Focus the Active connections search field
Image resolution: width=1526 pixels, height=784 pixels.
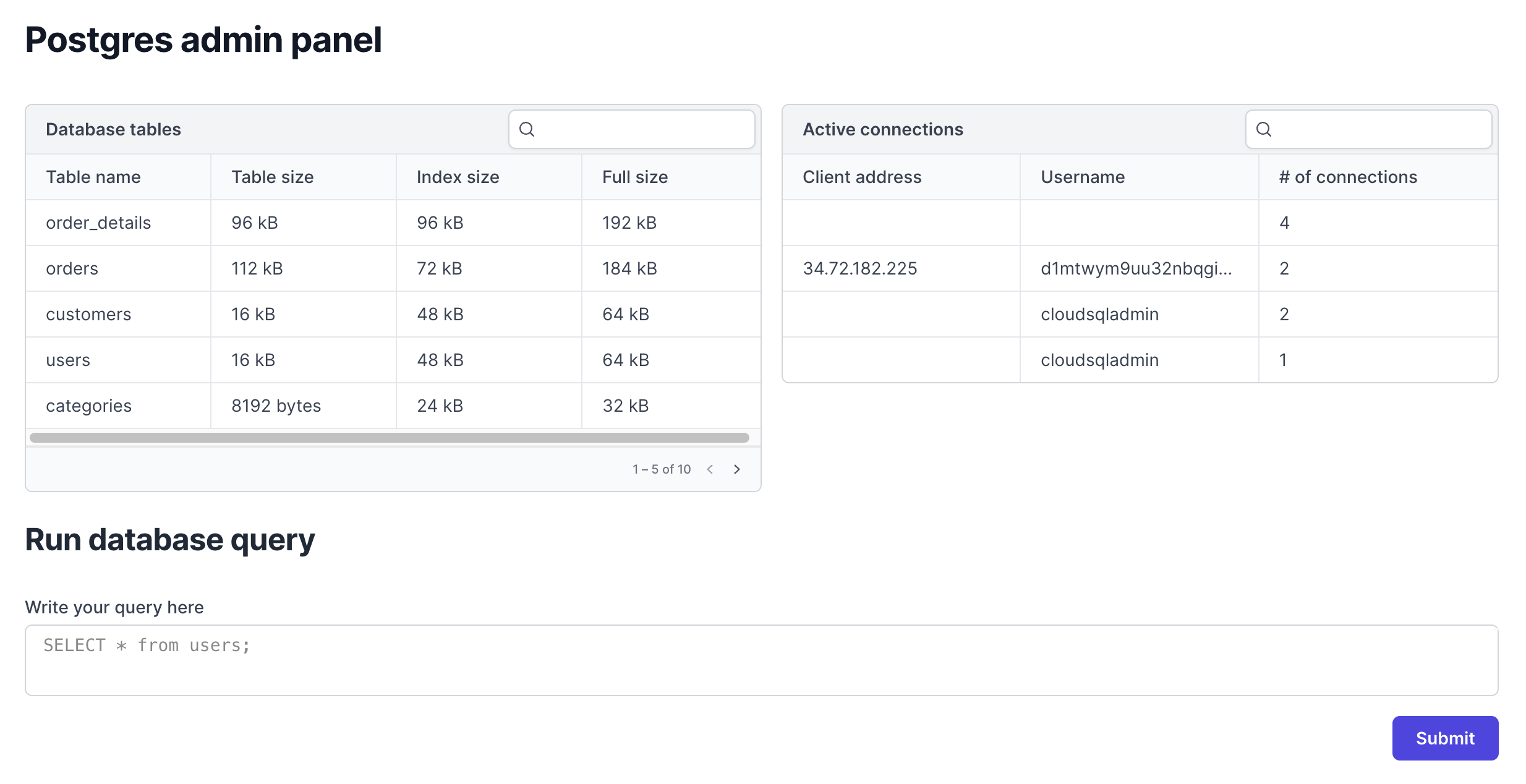(1368, 129)
